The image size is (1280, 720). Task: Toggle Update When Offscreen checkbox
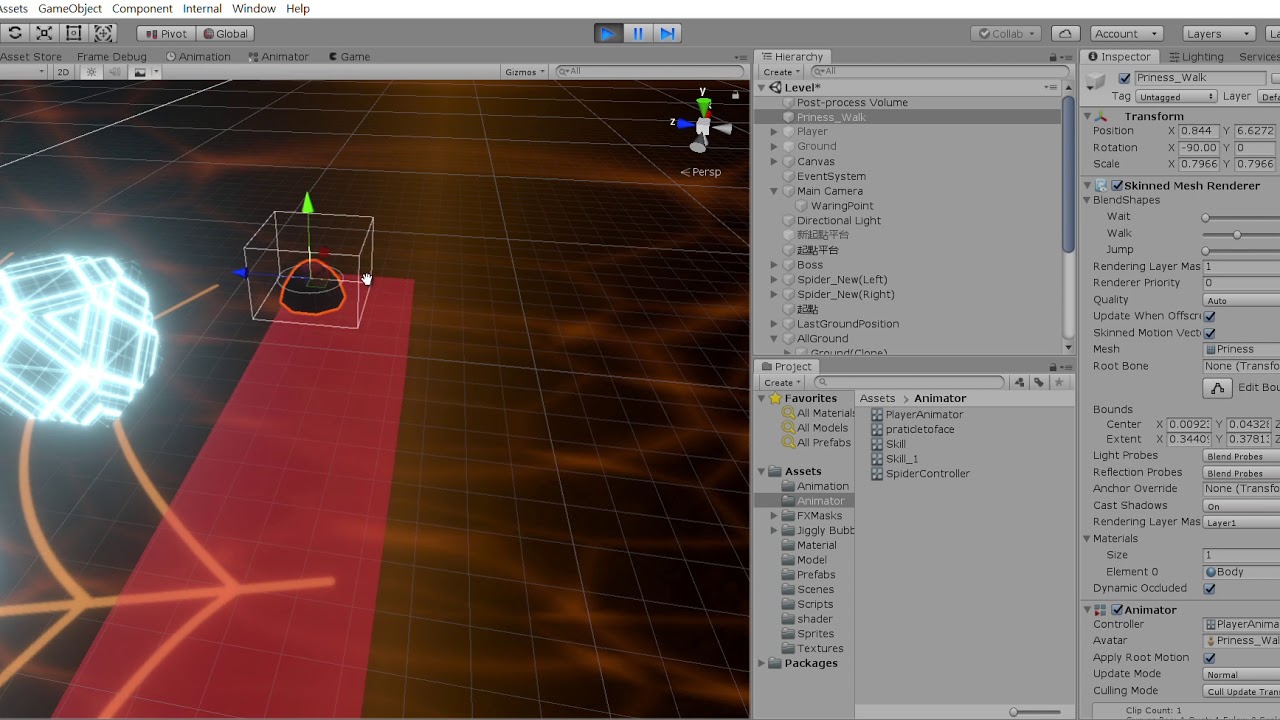point(1209,316)
